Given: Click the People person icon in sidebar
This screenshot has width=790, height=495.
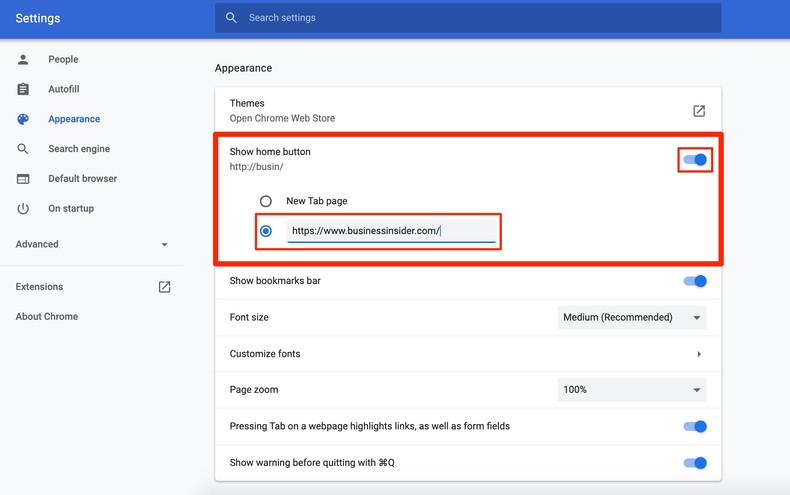Looking at the screenshot, I should click(23, 60).
